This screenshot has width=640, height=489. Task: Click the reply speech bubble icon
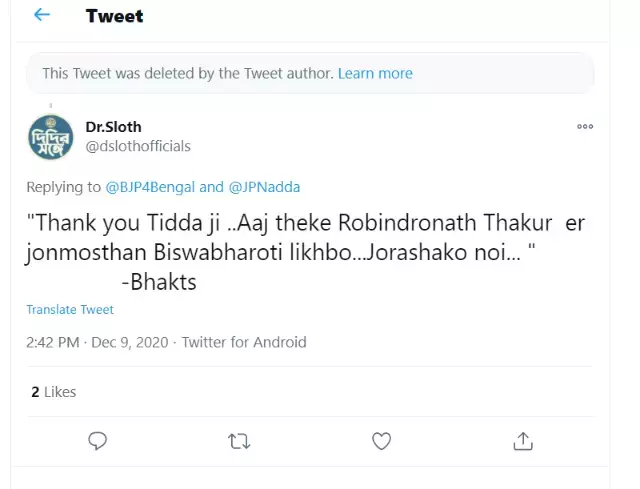tap(98, 441)
